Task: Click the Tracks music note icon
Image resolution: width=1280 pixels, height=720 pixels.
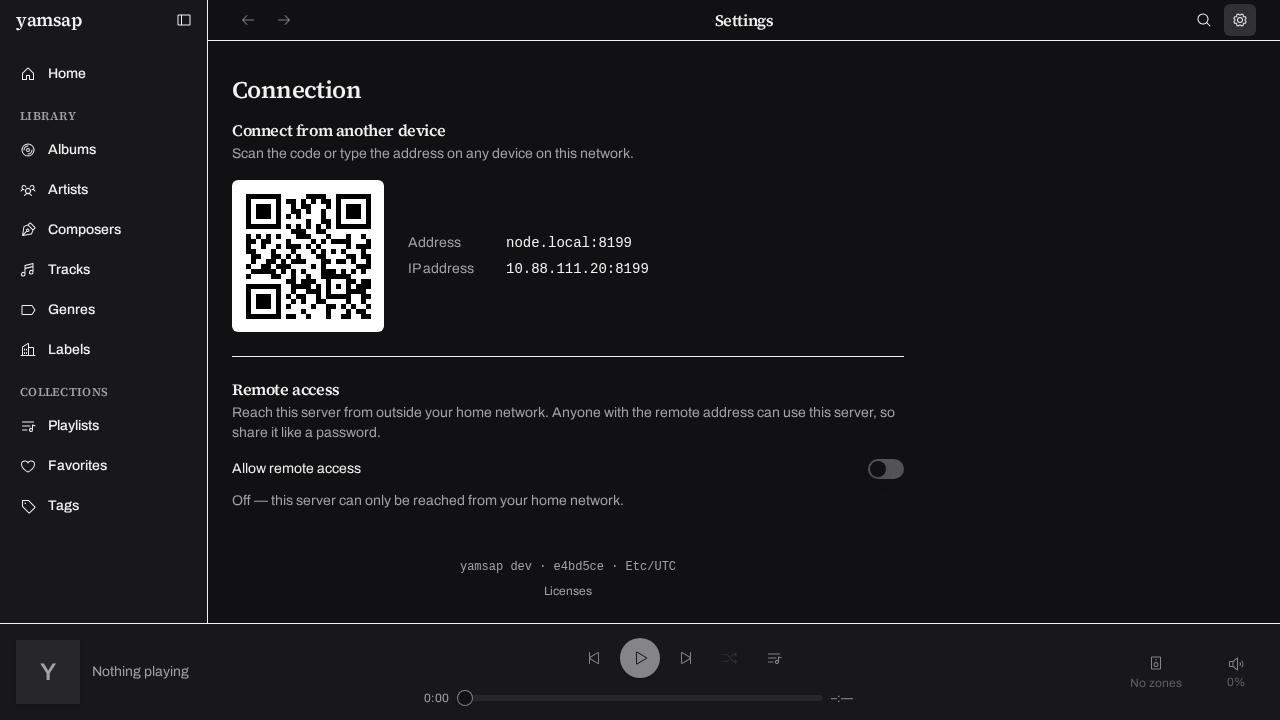Action: (x=28, y=270)
